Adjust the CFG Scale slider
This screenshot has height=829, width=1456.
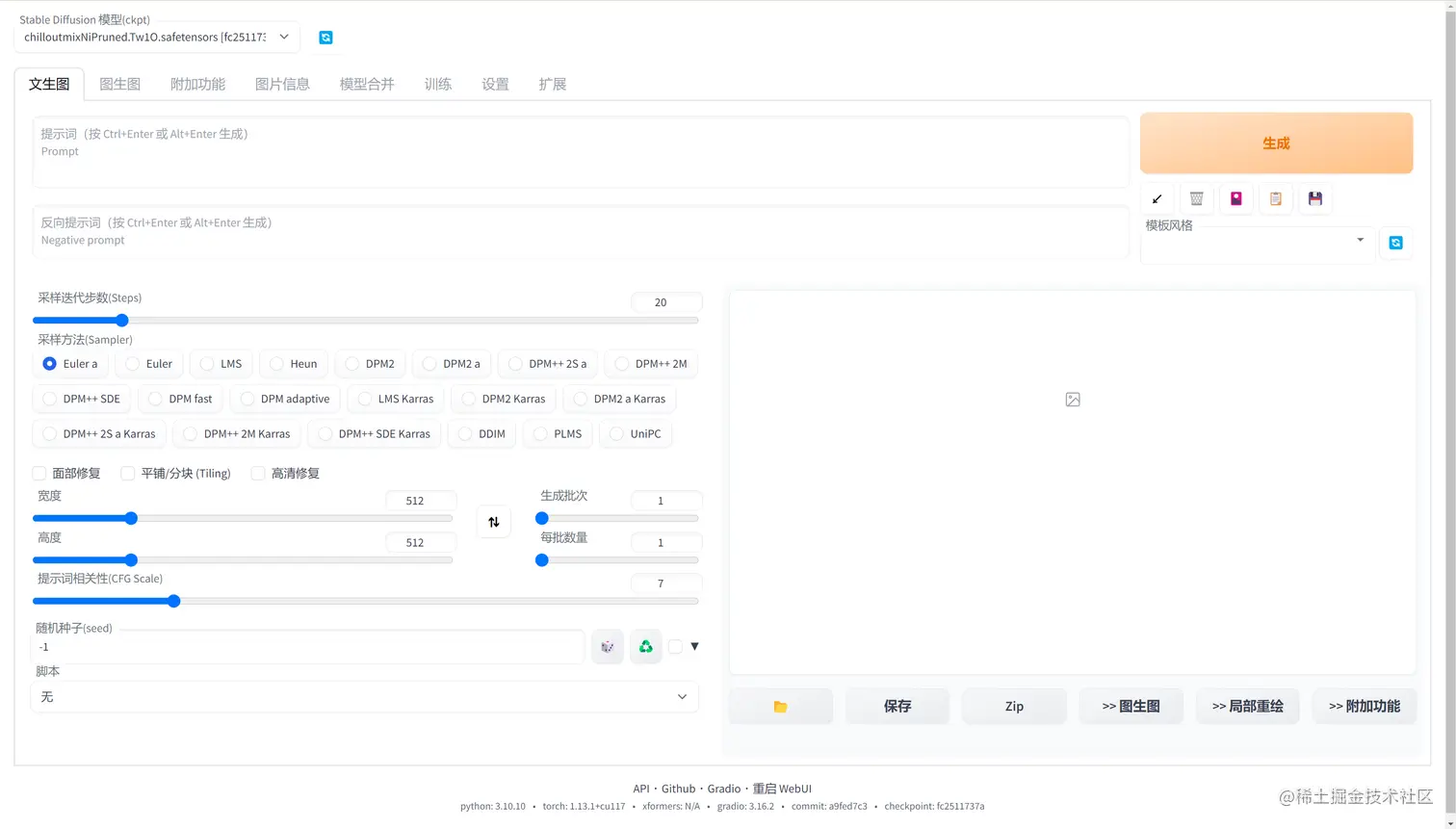(x=365, y=601)
